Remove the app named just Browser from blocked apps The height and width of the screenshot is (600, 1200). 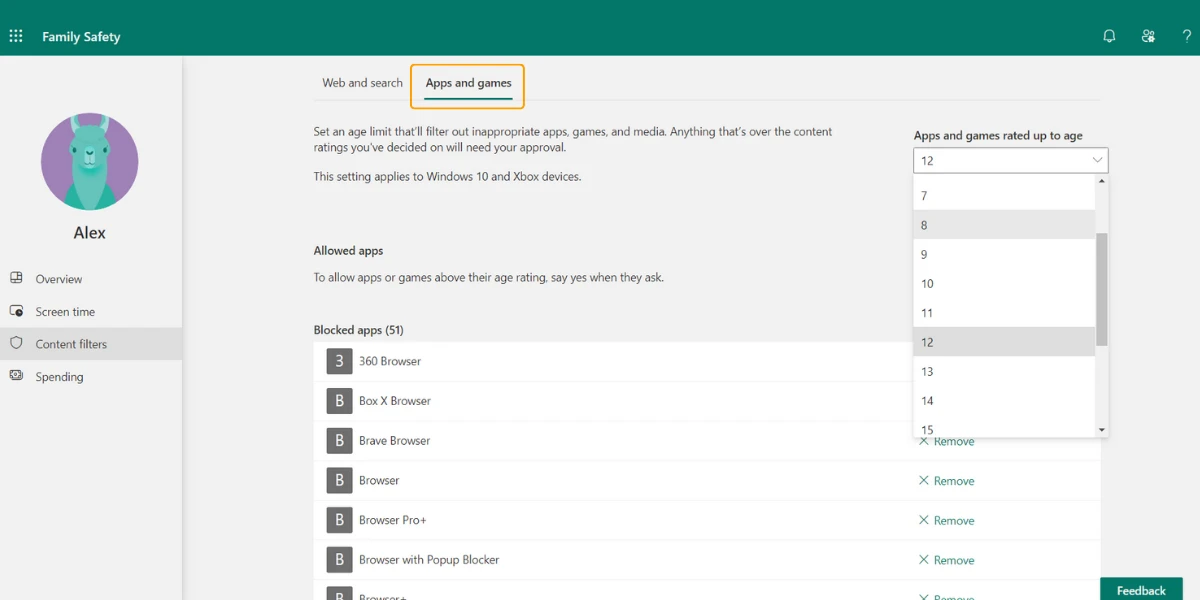[946, 481]
